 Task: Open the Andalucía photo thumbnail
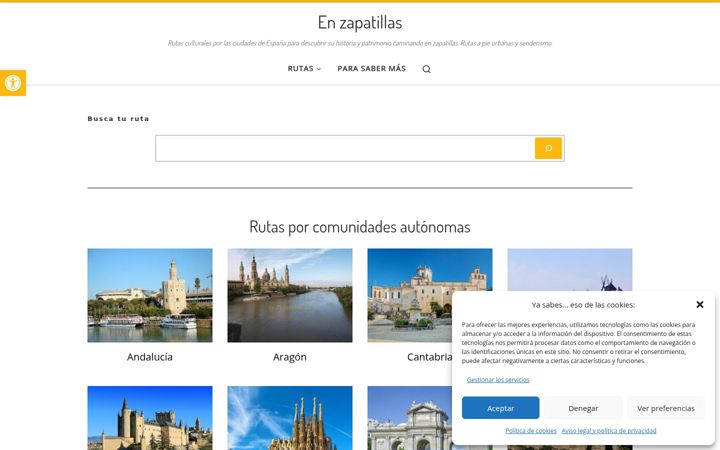tap(150, 295)
